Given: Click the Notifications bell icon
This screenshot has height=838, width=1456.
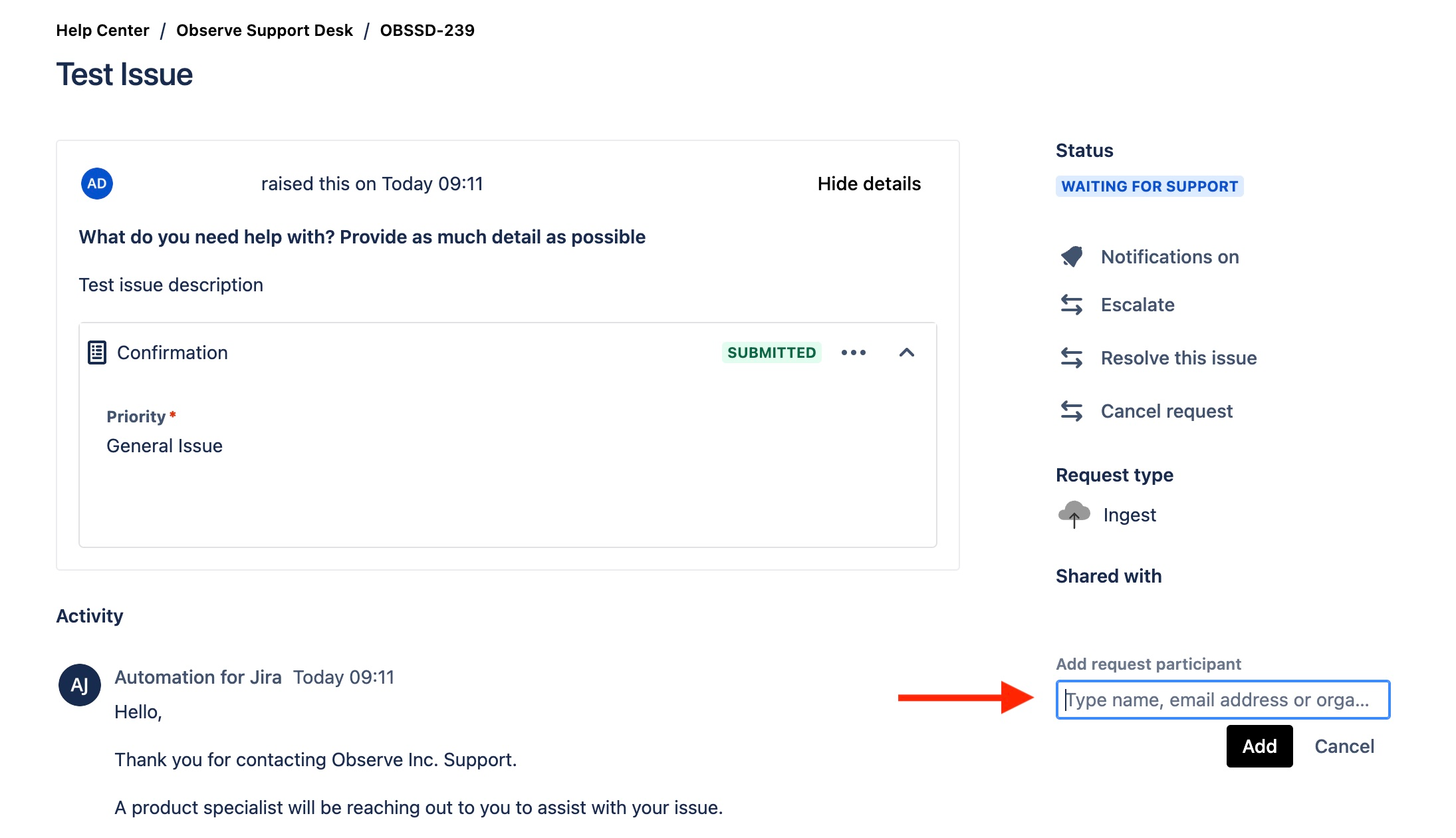Looking at the screenshot, I should 1072,257.
